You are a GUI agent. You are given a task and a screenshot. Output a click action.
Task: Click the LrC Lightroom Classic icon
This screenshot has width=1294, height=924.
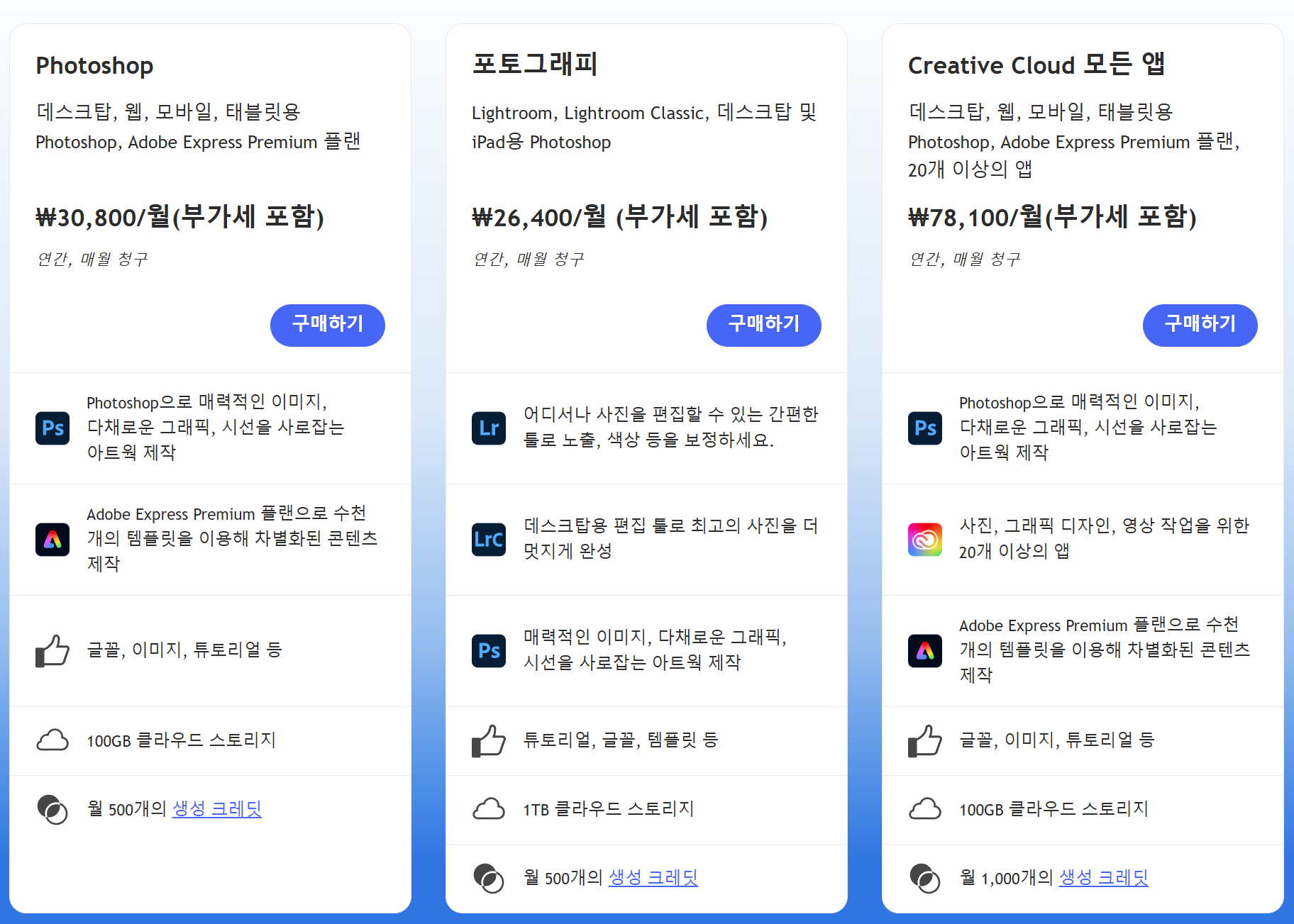(488, 540)
